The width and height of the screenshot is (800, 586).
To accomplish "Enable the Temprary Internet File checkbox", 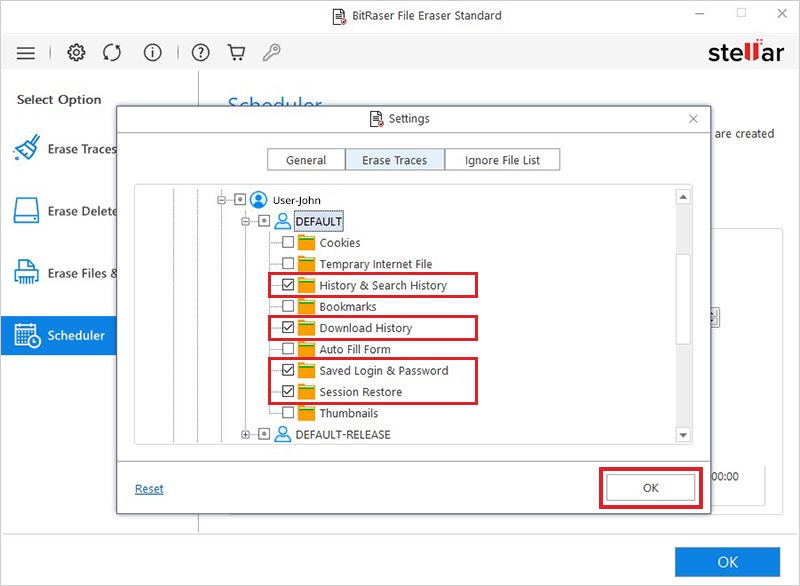I will pyautogui.click(x=288, y=263).
